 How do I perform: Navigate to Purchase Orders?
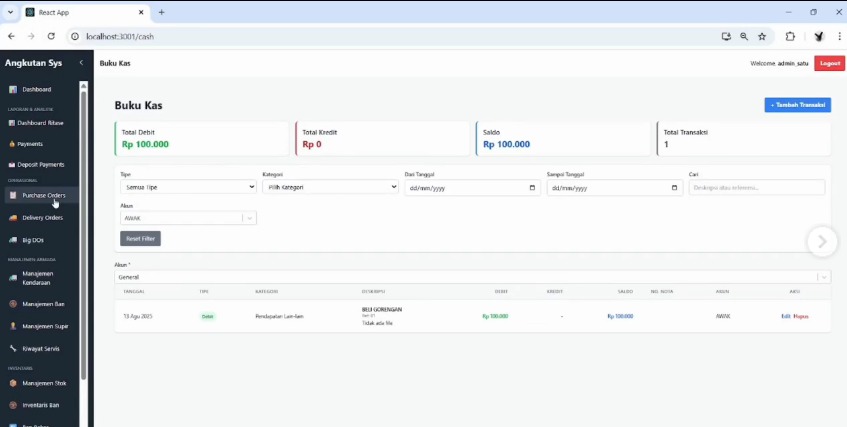(x=42, y=196)
